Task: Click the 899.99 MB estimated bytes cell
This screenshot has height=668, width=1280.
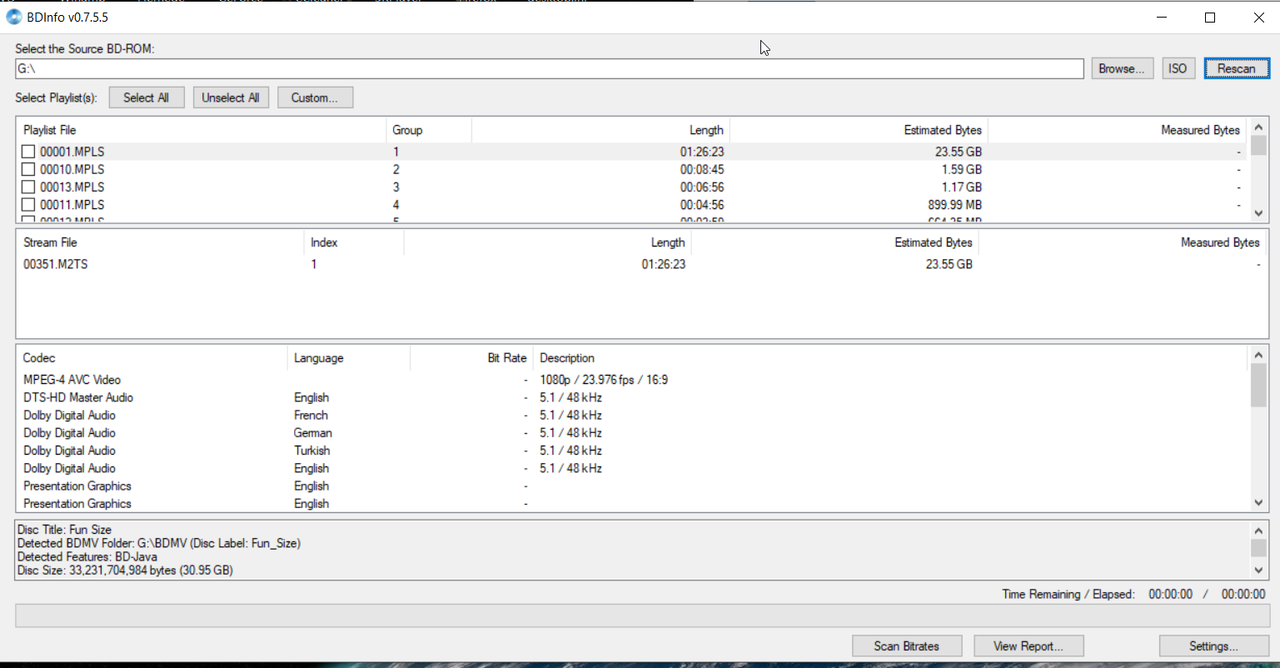Action: [x=952, y=205]
